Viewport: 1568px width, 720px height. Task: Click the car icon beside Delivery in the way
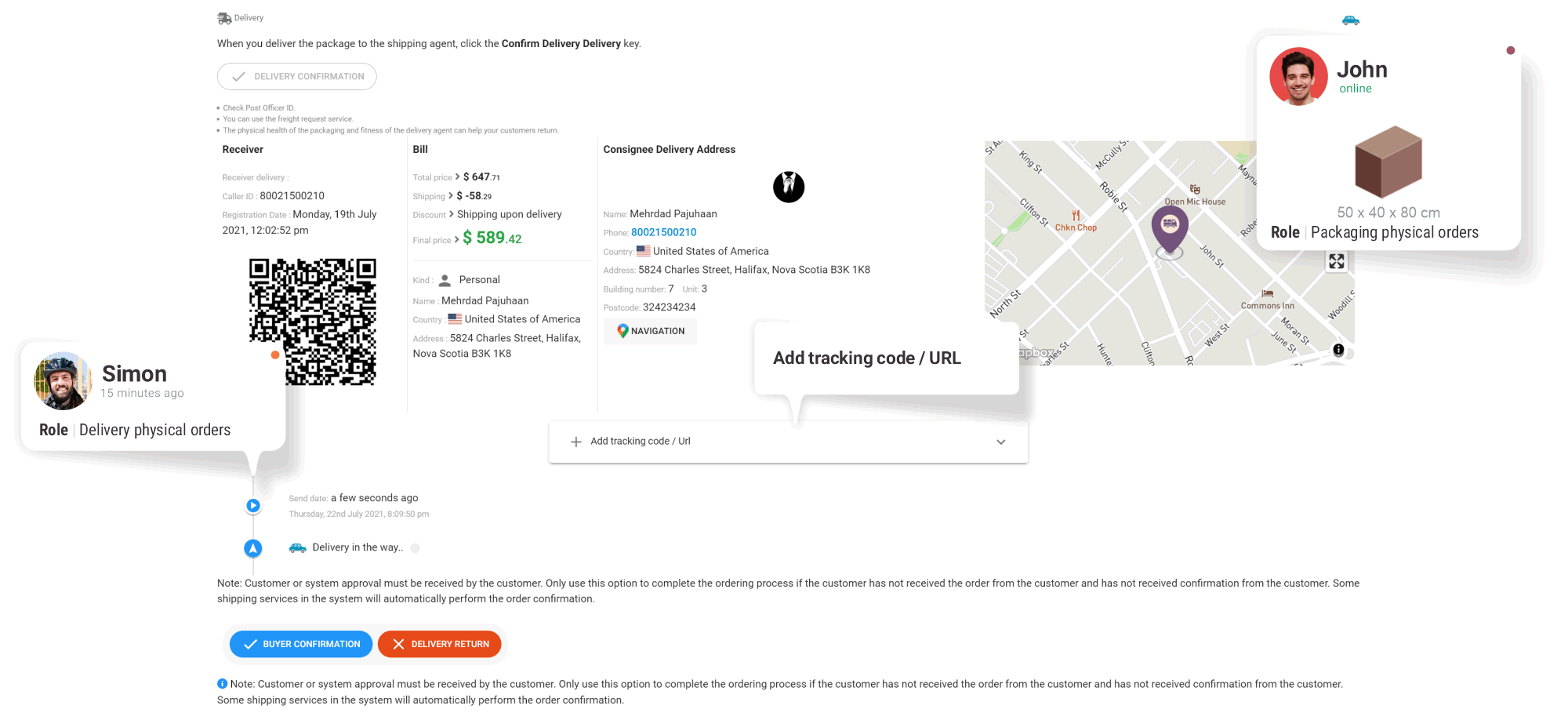pyautogui.click(x=298, y=547)
